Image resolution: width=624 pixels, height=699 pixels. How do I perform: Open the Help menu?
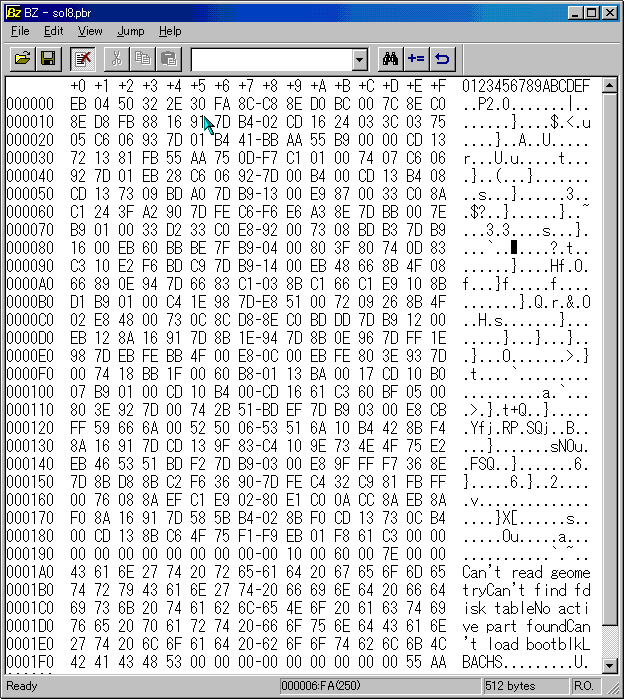click(x=170, y=31)
